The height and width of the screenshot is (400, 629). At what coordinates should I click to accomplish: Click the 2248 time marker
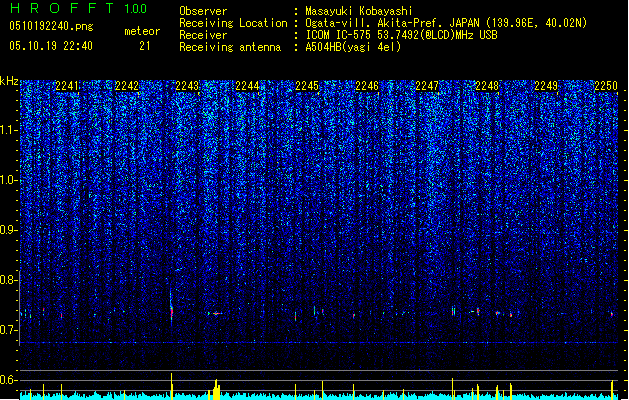[487, 86]
